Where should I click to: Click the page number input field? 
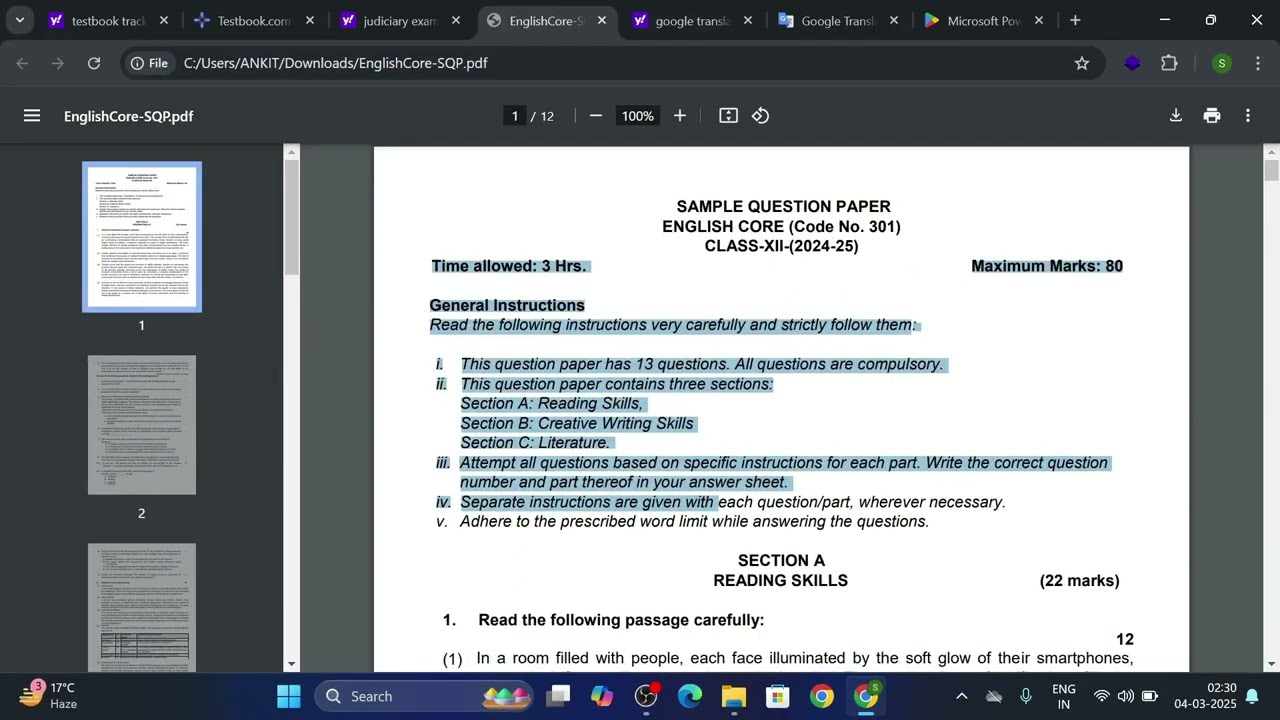click(x=515, y=116)
